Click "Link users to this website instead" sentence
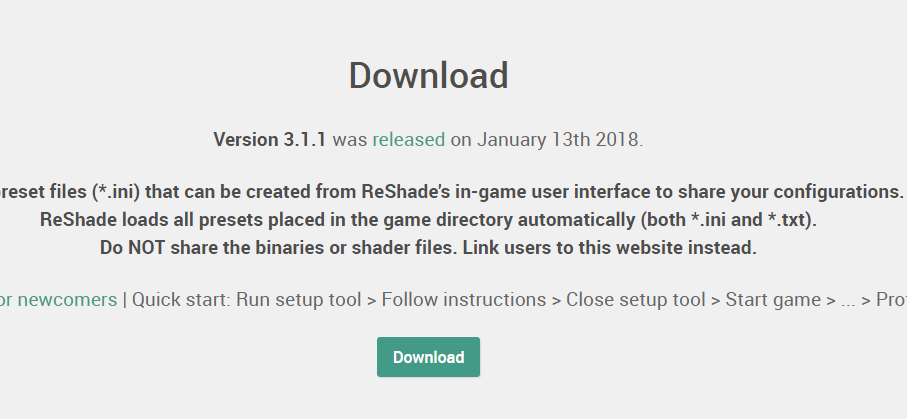This screenshot has height=419, width=907. tap(638, 247)
